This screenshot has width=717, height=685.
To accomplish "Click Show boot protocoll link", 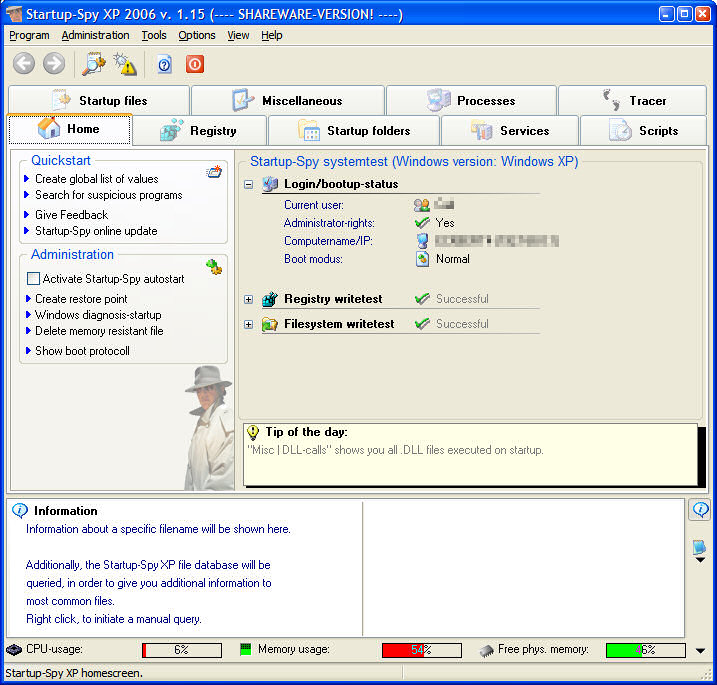I will tap(82, 351).
